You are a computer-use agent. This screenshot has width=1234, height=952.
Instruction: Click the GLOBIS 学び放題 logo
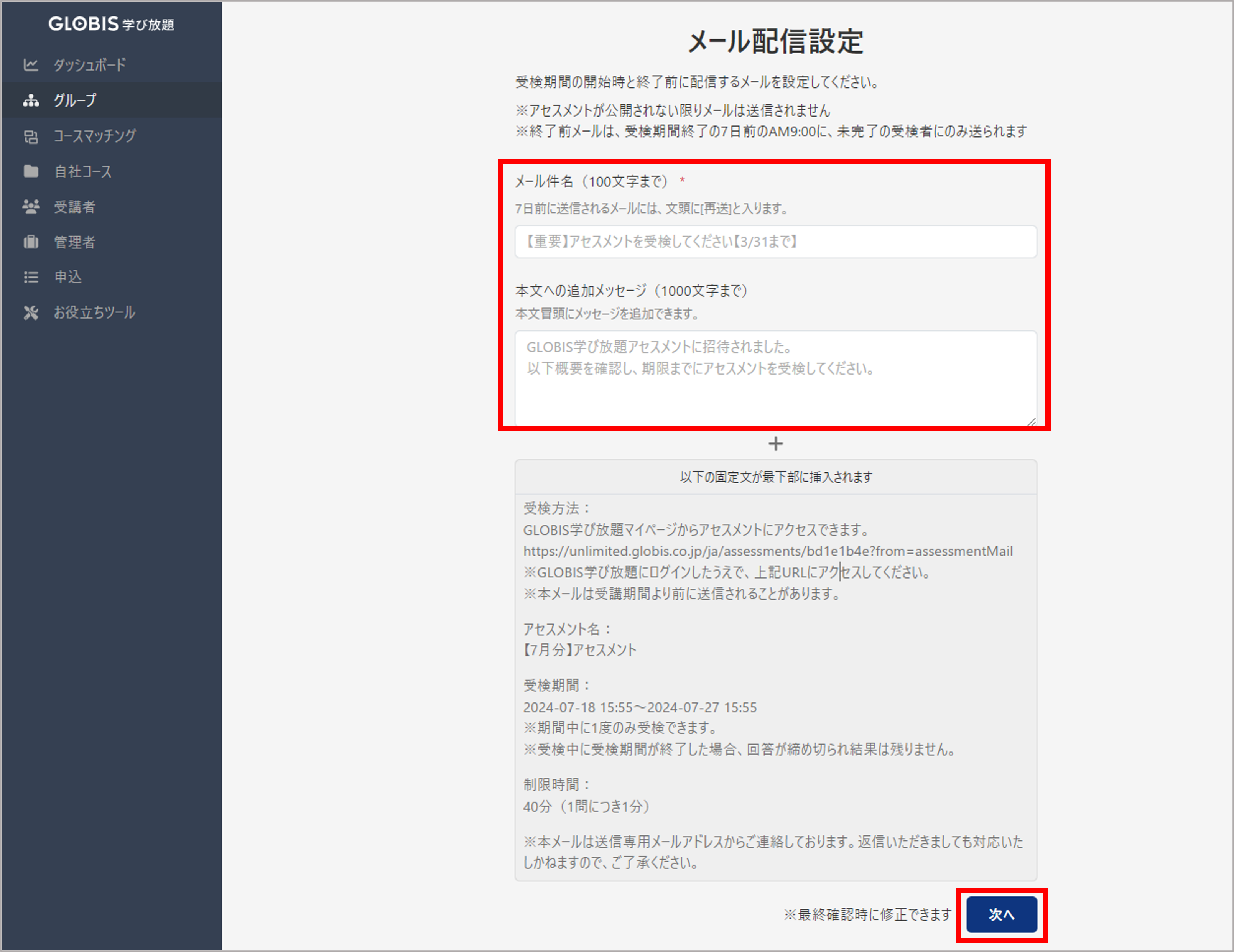click(x=111, y=24)
